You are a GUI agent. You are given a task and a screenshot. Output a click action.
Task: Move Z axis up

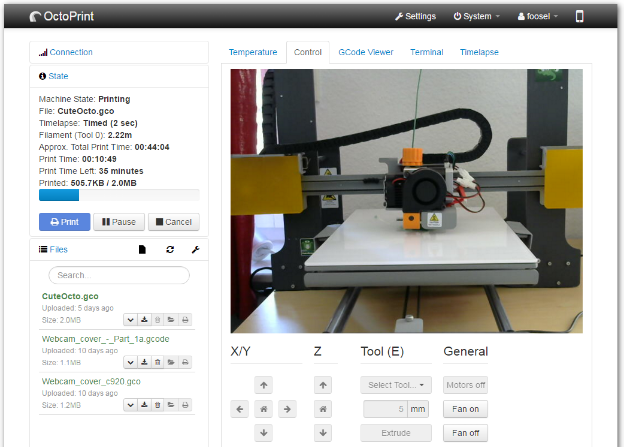pyautogui.click(x=323, y=385)
